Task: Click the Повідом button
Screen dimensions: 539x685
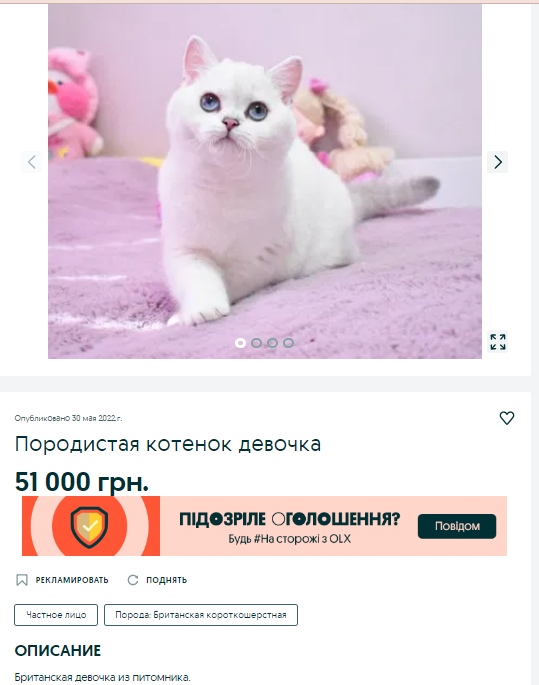Action: click(457, 526)
